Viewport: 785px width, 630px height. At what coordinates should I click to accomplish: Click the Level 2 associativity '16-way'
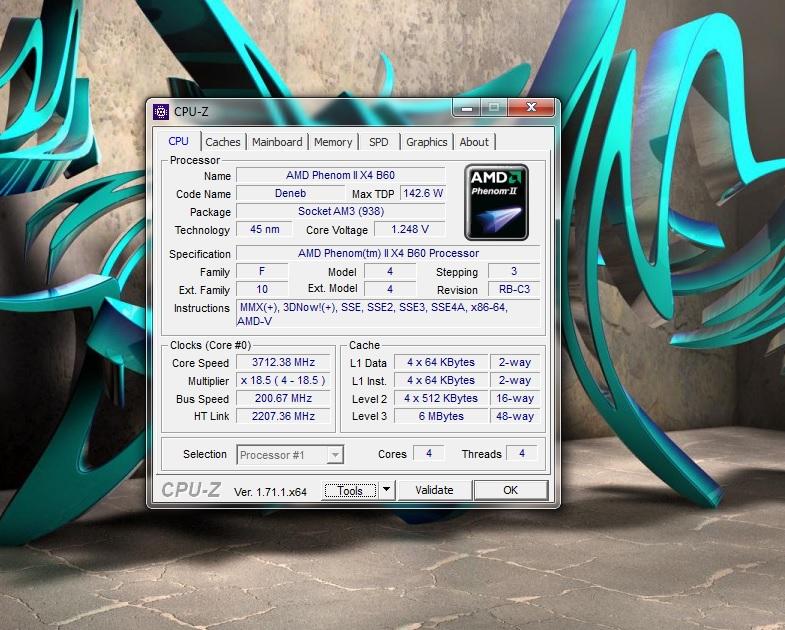[515, 399]
